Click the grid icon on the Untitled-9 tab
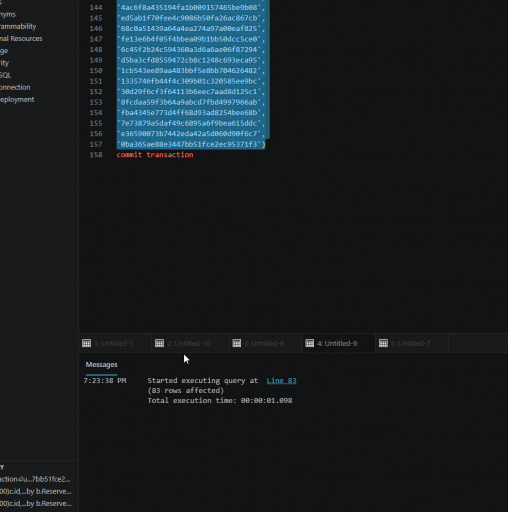The width and height of the screenshot is (508, 512). pos(310,343)
